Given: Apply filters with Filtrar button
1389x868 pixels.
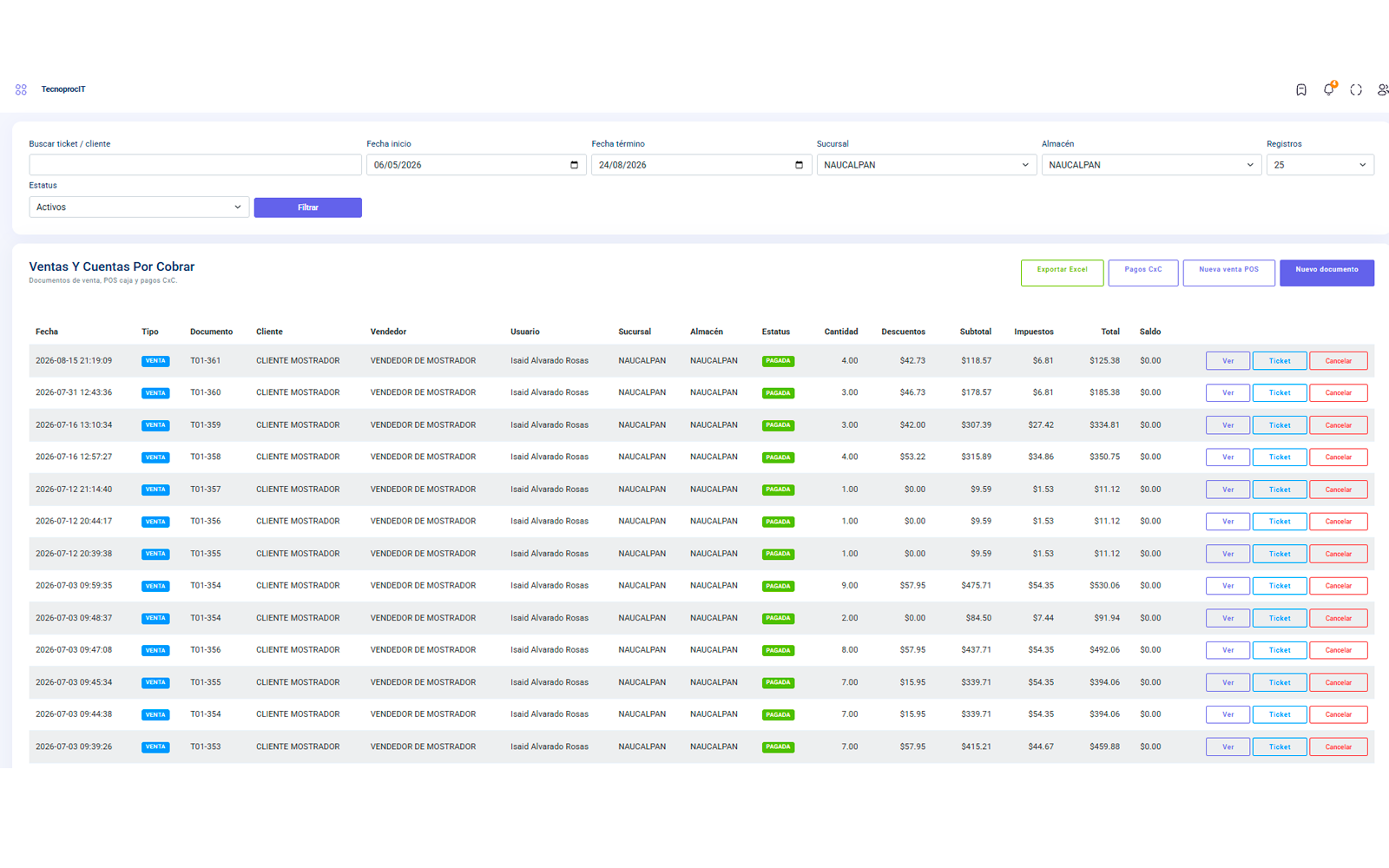Looking at the screenshot, I should [x=307, y=207].
